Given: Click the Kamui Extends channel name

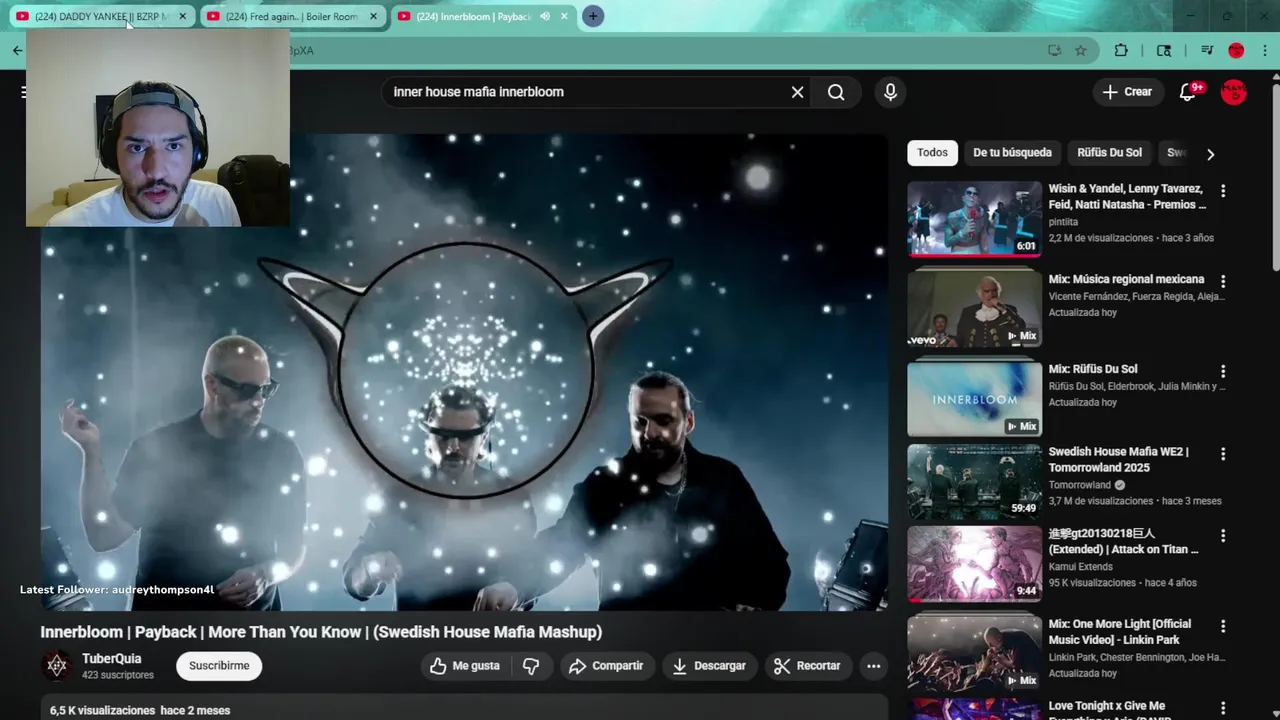Looking at the screenshot, I should tap(1080, 567).
